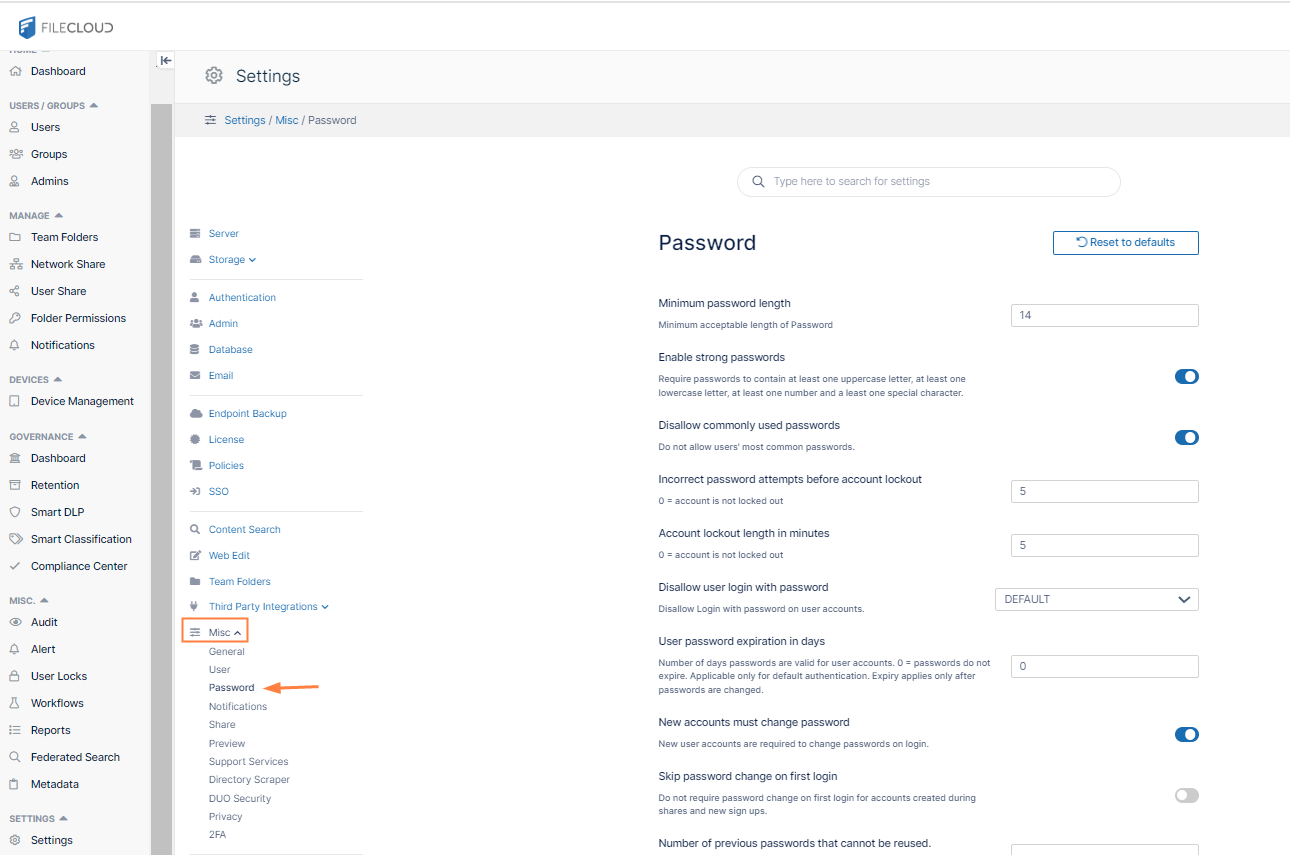This screenshot has width=1290, height=855.
Task: Disable the Enable strong passwords toggle
Action: [x=1186, y=377]
